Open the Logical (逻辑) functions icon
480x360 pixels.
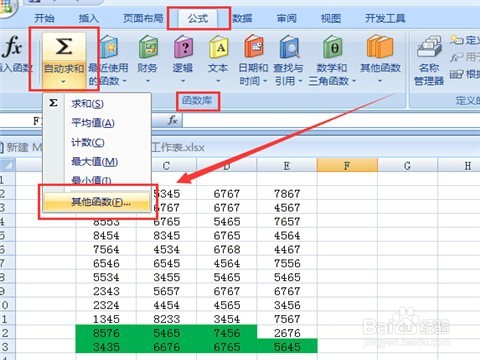point(183,47)
